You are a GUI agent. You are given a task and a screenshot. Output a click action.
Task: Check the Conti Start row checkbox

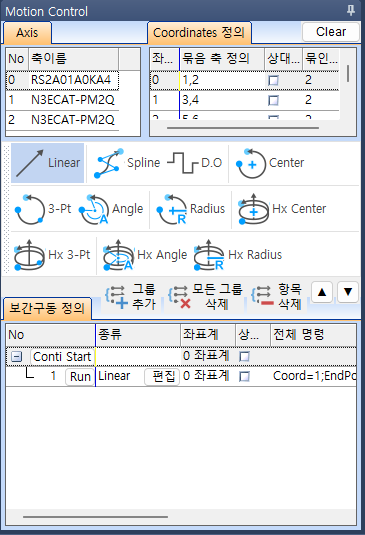pyautogui.click(x=244, y=357)
